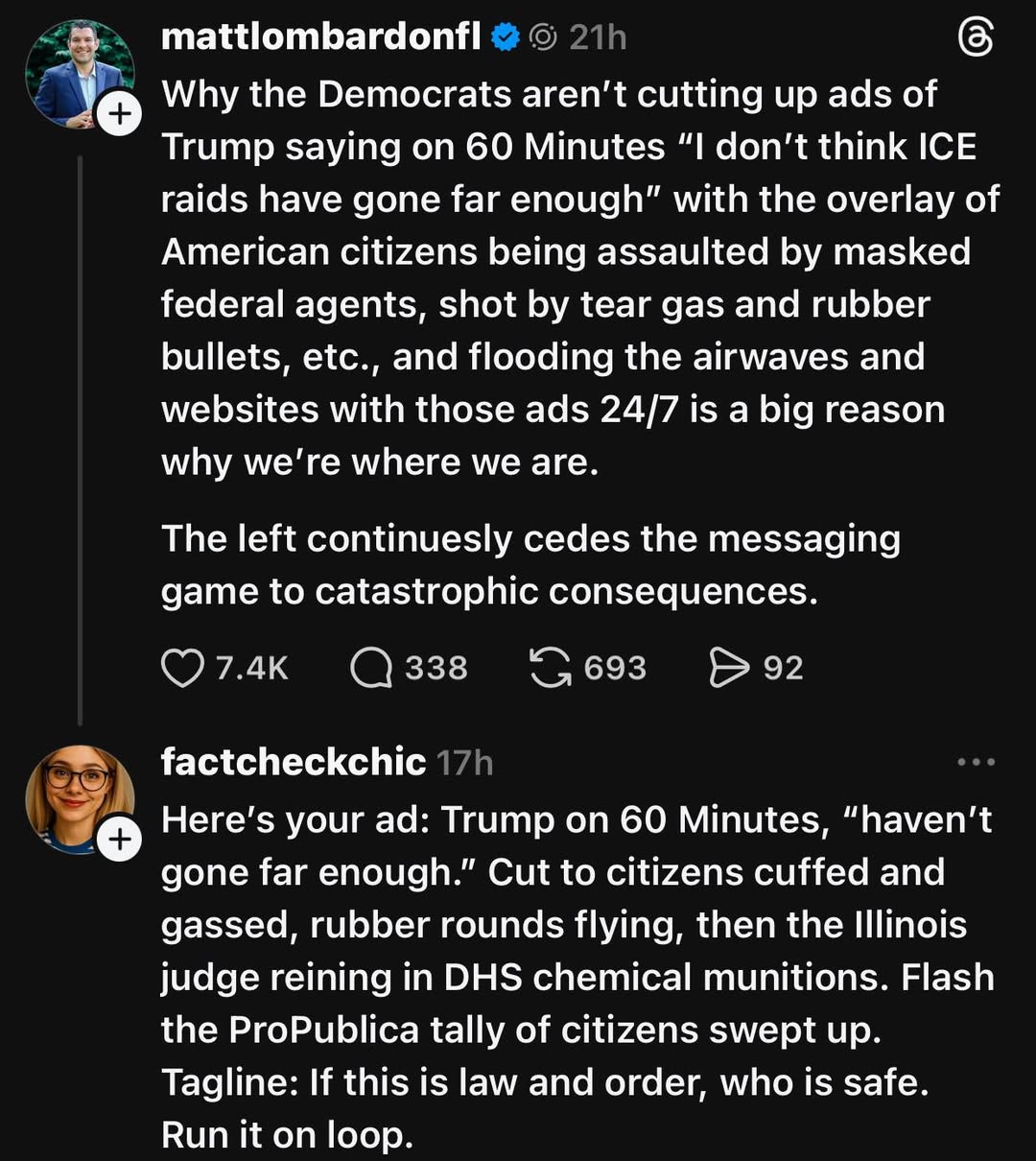This screenshot has width=1036, height=1161.
Task: Open mattlombardonfl's profile from his username
Action: [x=323, y=36]
